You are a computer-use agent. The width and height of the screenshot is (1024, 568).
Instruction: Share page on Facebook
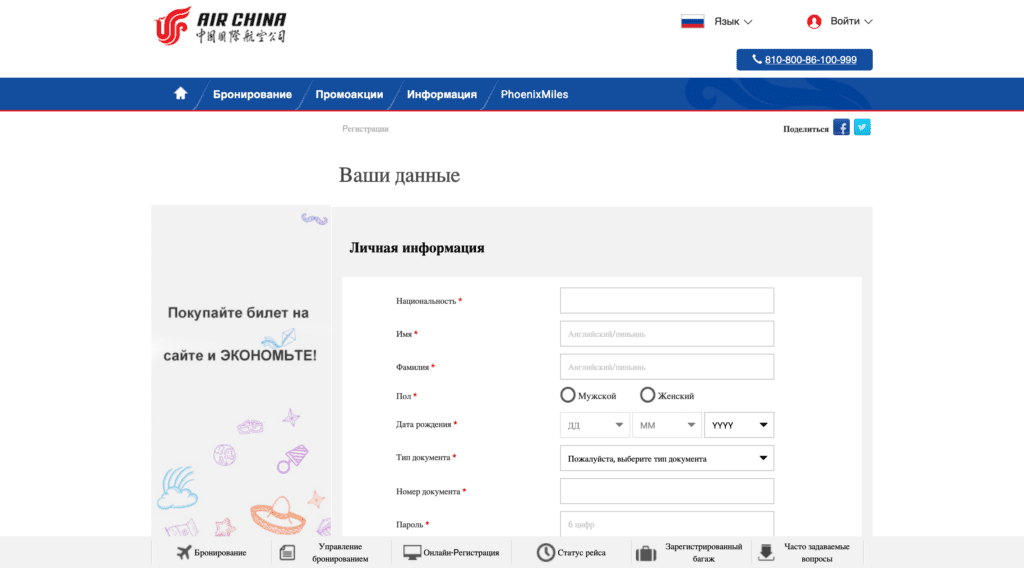pos(841,127)
